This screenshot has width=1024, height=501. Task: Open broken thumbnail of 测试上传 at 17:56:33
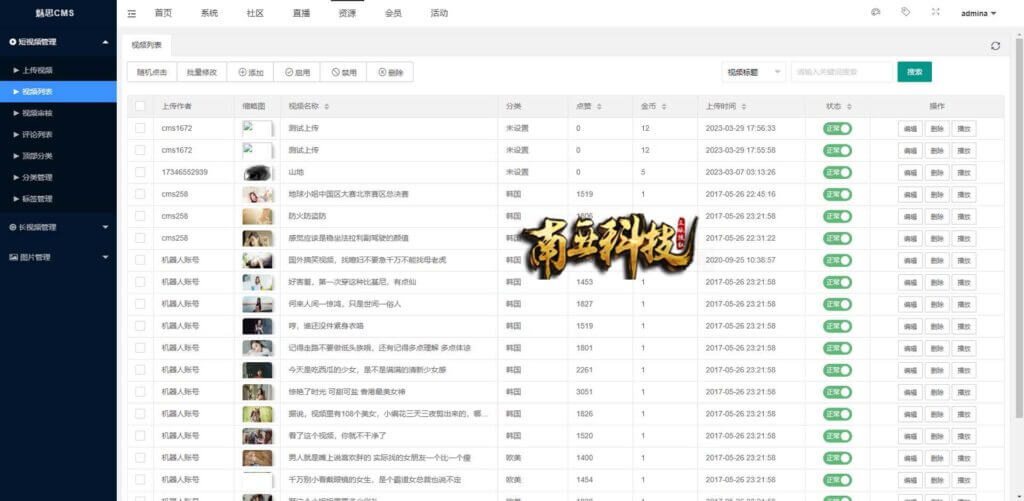(x=257, y=129)
